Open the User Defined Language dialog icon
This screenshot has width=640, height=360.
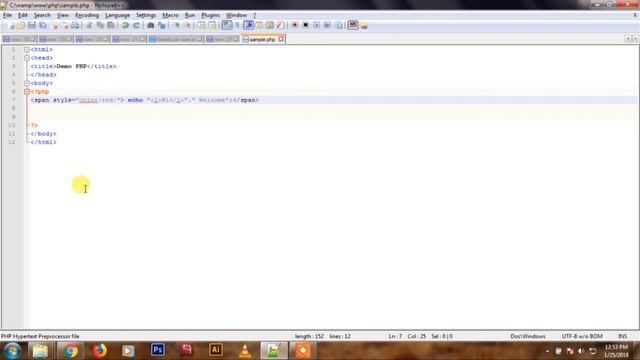[x=259, y=26]
